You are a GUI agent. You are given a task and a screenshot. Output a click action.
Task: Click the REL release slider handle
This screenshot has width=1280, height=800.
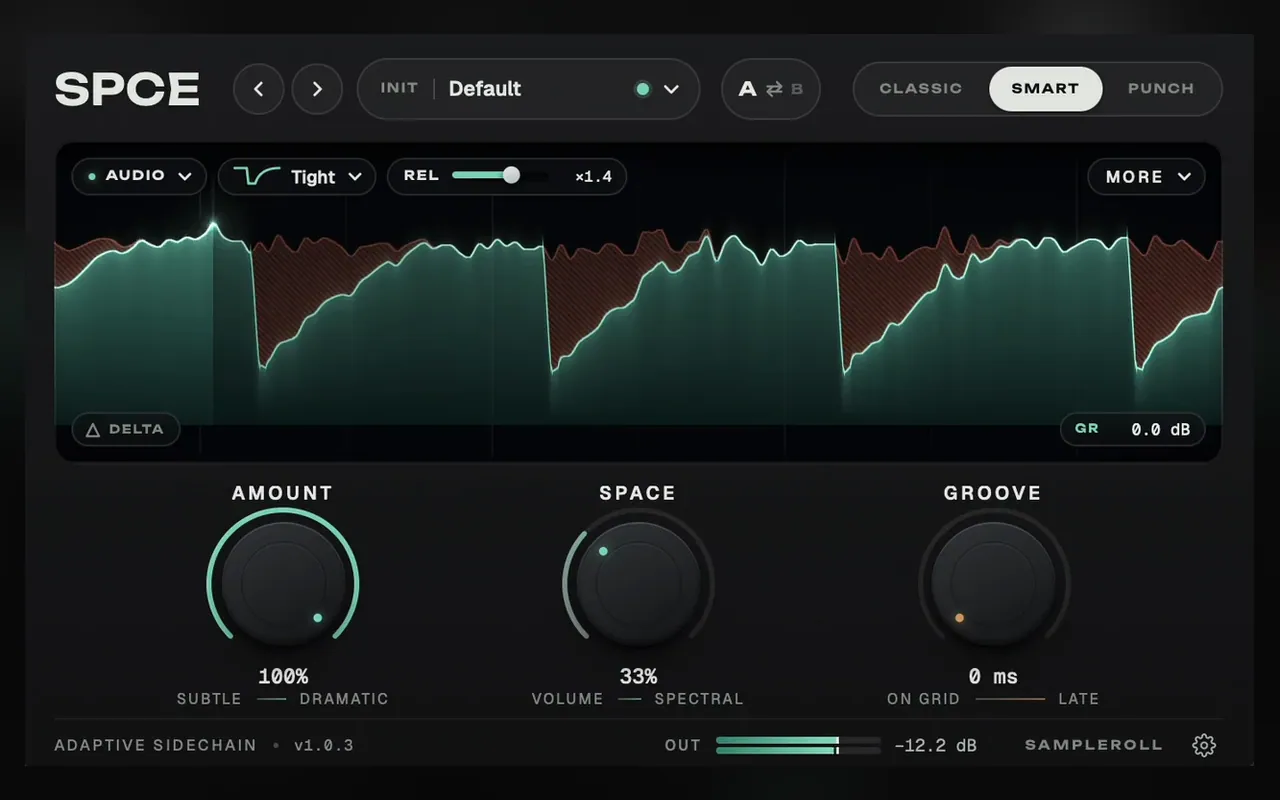pyautogui.click(x=511, y=175)
